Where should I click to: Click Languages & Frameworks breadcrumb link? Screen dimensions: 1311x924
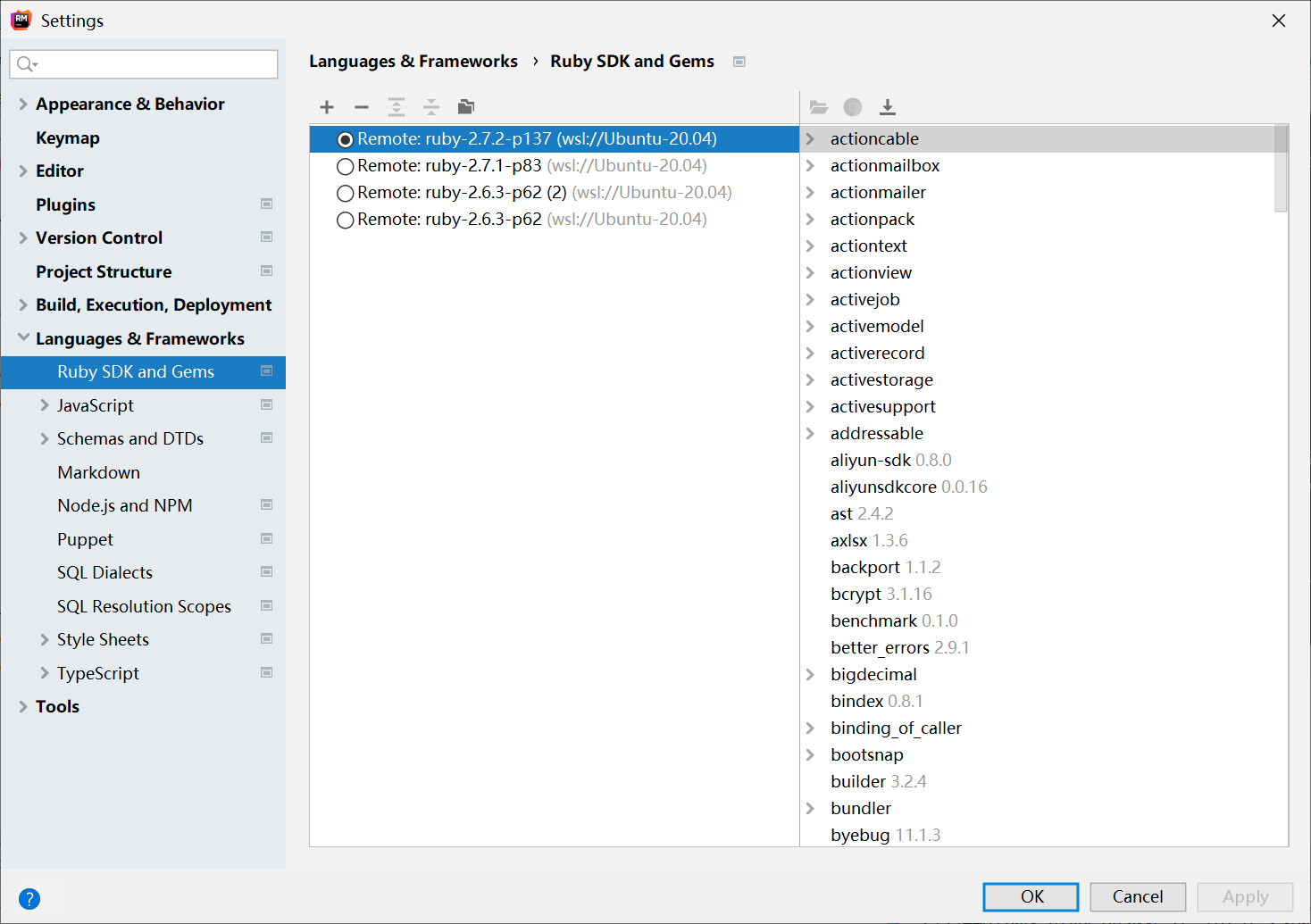click(413, 62)
